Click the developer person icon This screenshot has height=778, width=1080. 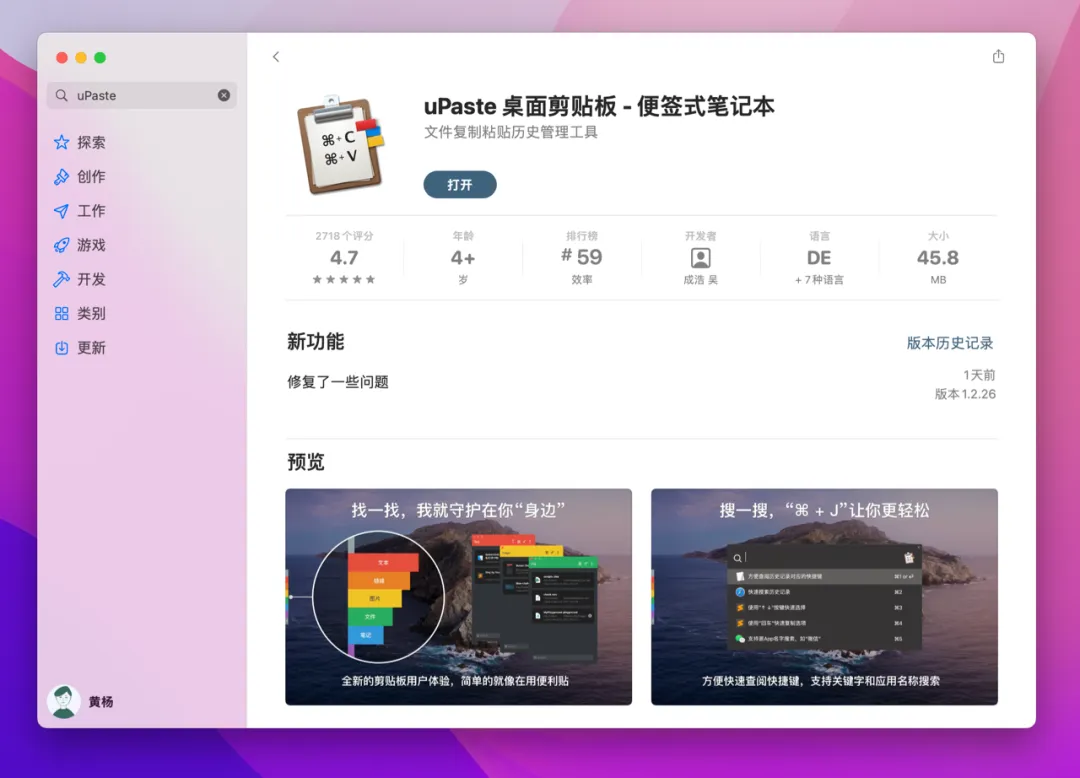click(x=700, y=258)
